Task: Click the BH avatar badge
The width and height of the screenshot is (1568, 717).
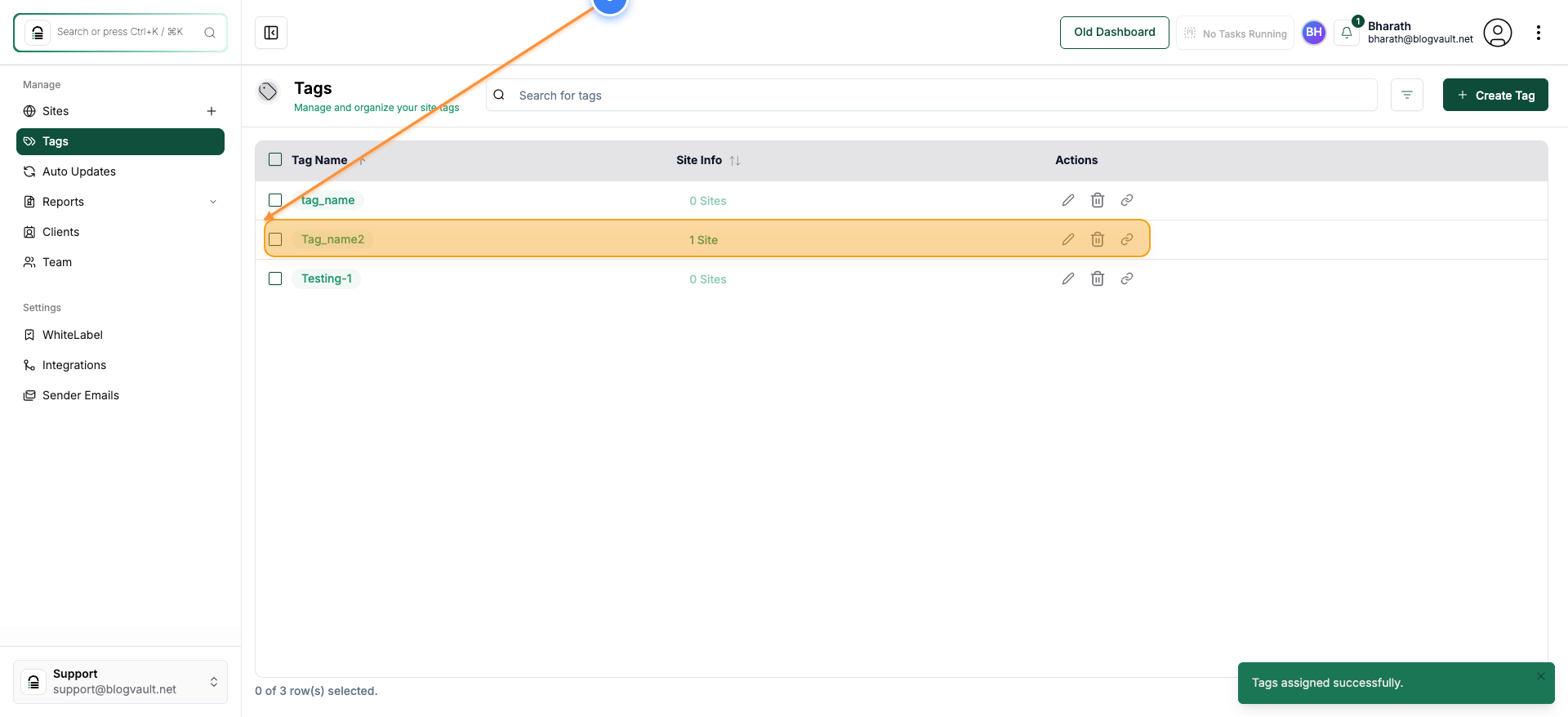Action: tap(1314, 33)
